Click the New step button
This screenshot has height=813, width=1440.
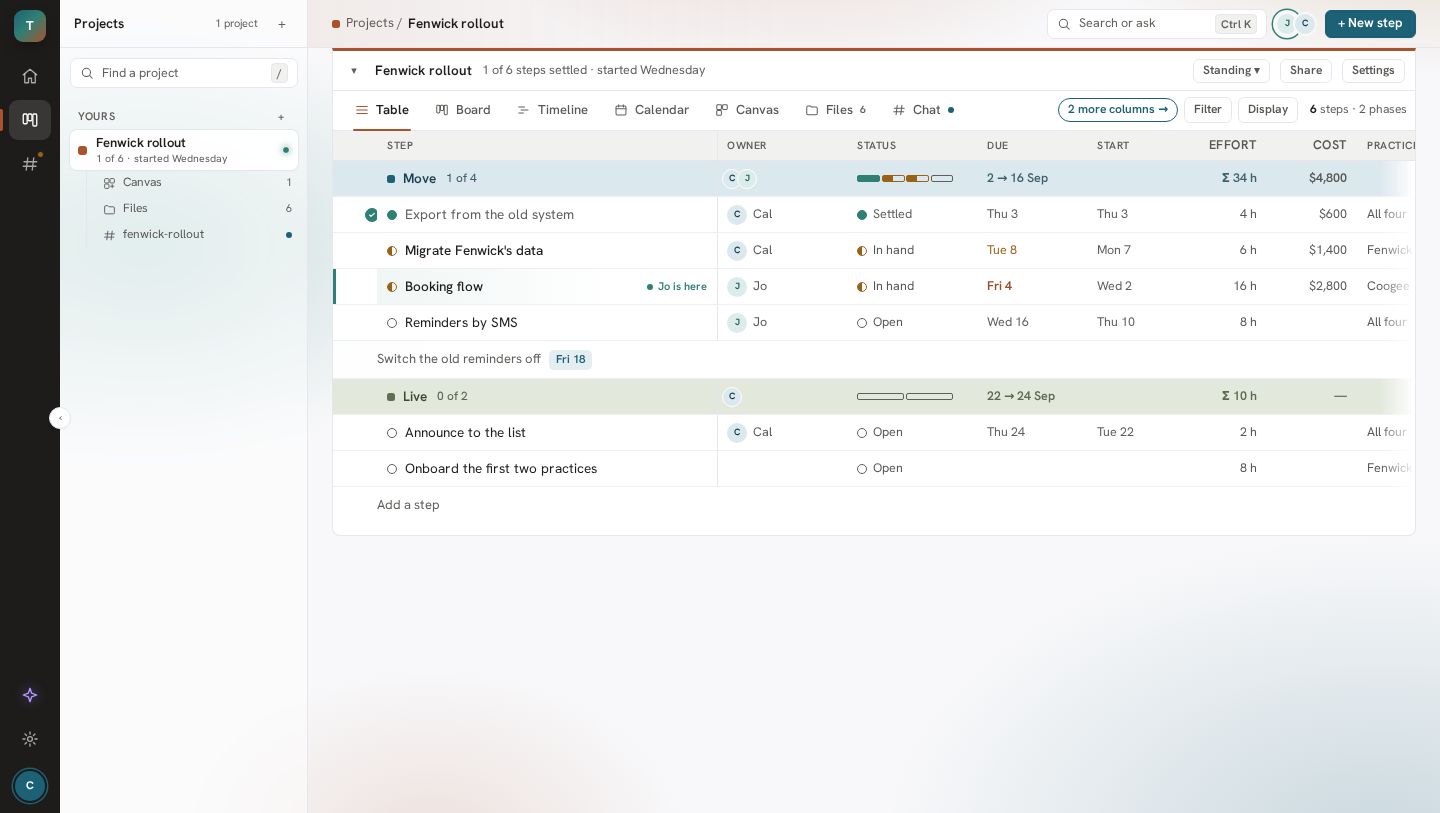click(1370, 24)
